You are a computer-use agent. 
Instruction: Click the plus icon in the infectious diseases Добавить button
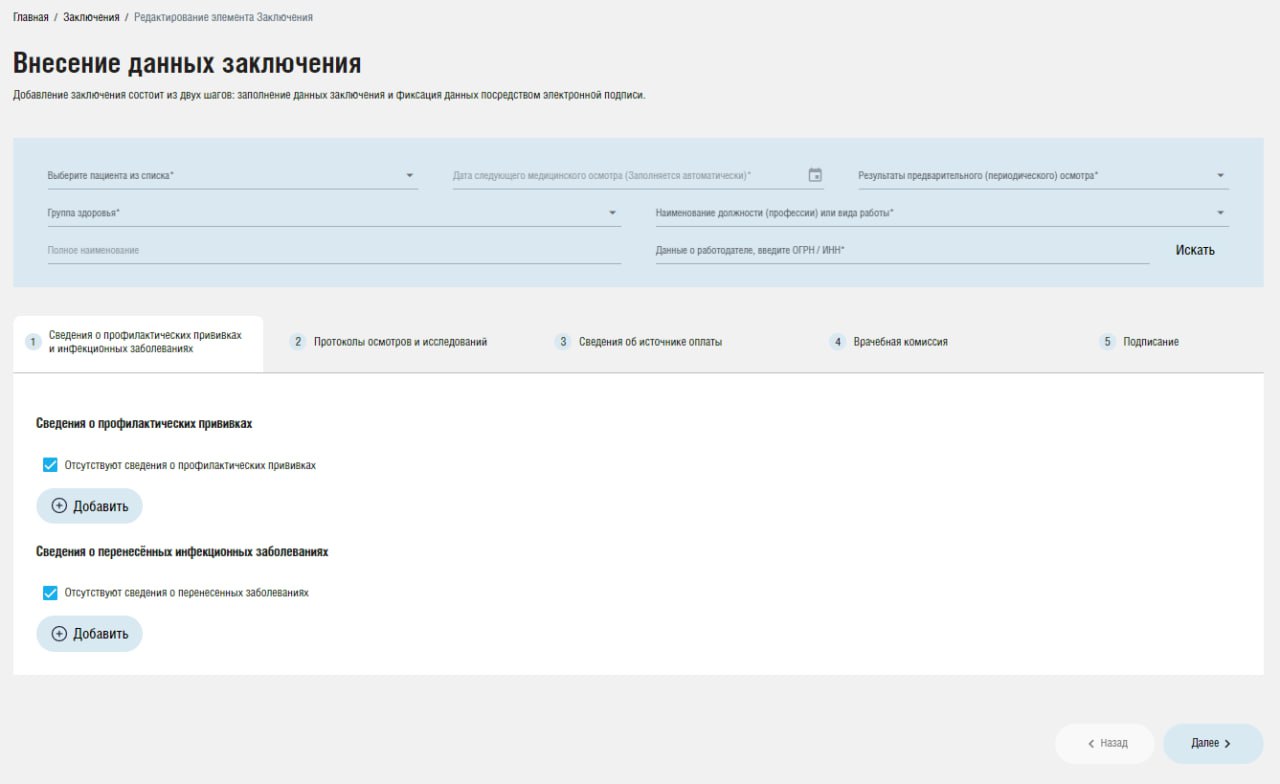pos(59,634)
